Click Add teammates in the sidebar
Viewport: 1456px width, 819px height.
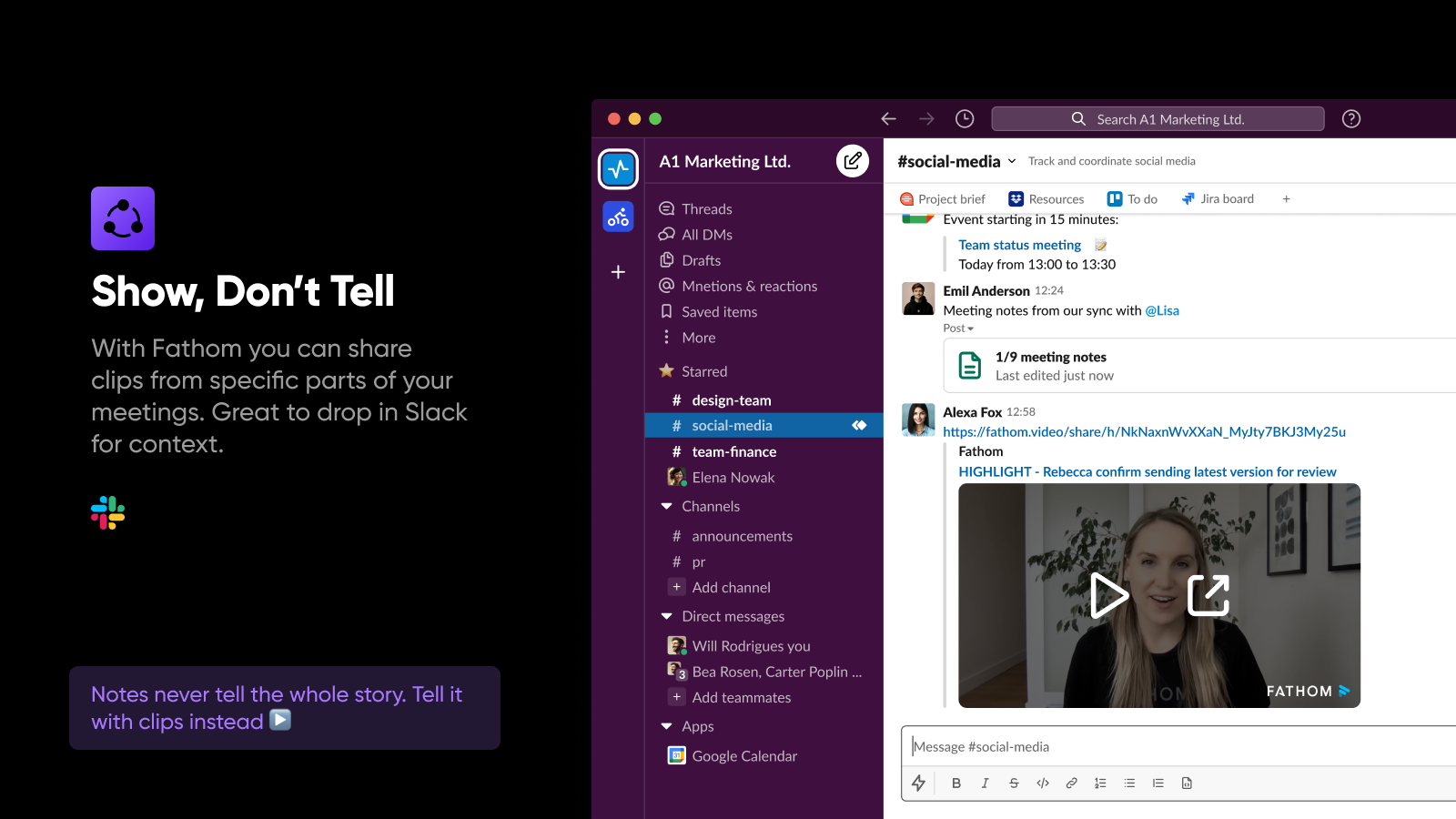coord(741,697)
